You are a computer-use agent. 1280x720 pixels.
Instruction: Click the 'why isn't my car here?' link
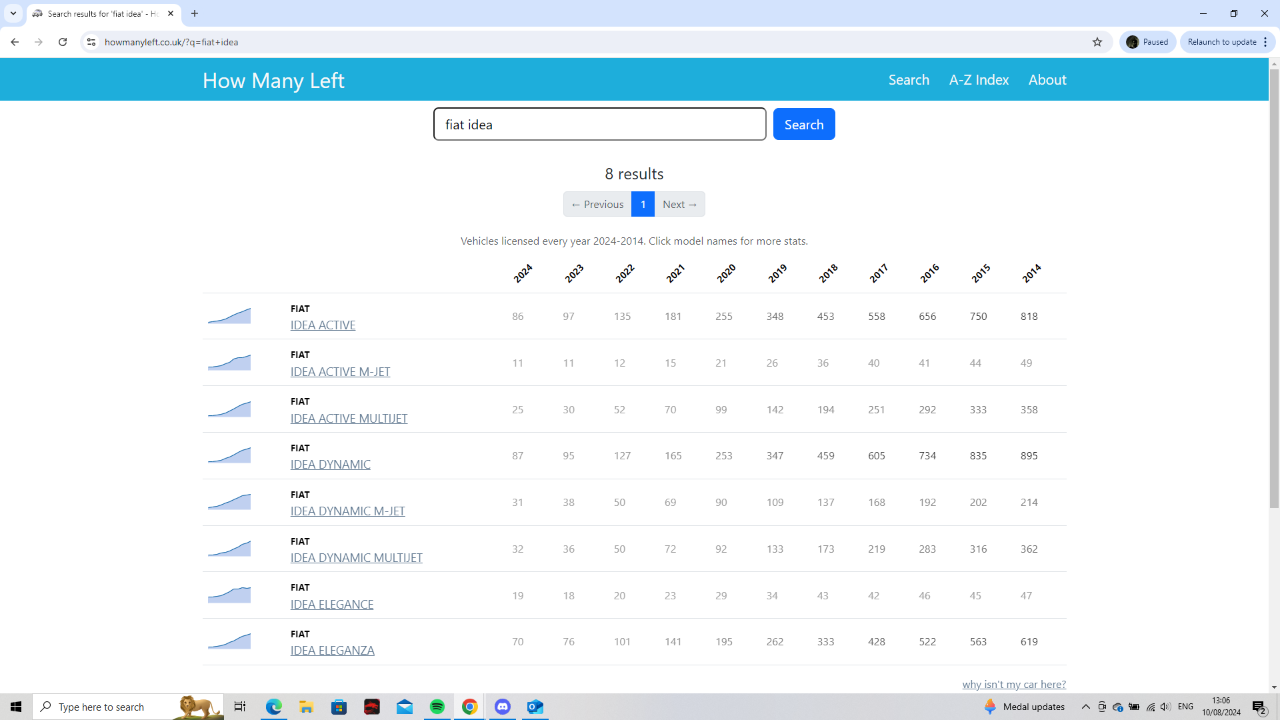tap(1014, 684)
